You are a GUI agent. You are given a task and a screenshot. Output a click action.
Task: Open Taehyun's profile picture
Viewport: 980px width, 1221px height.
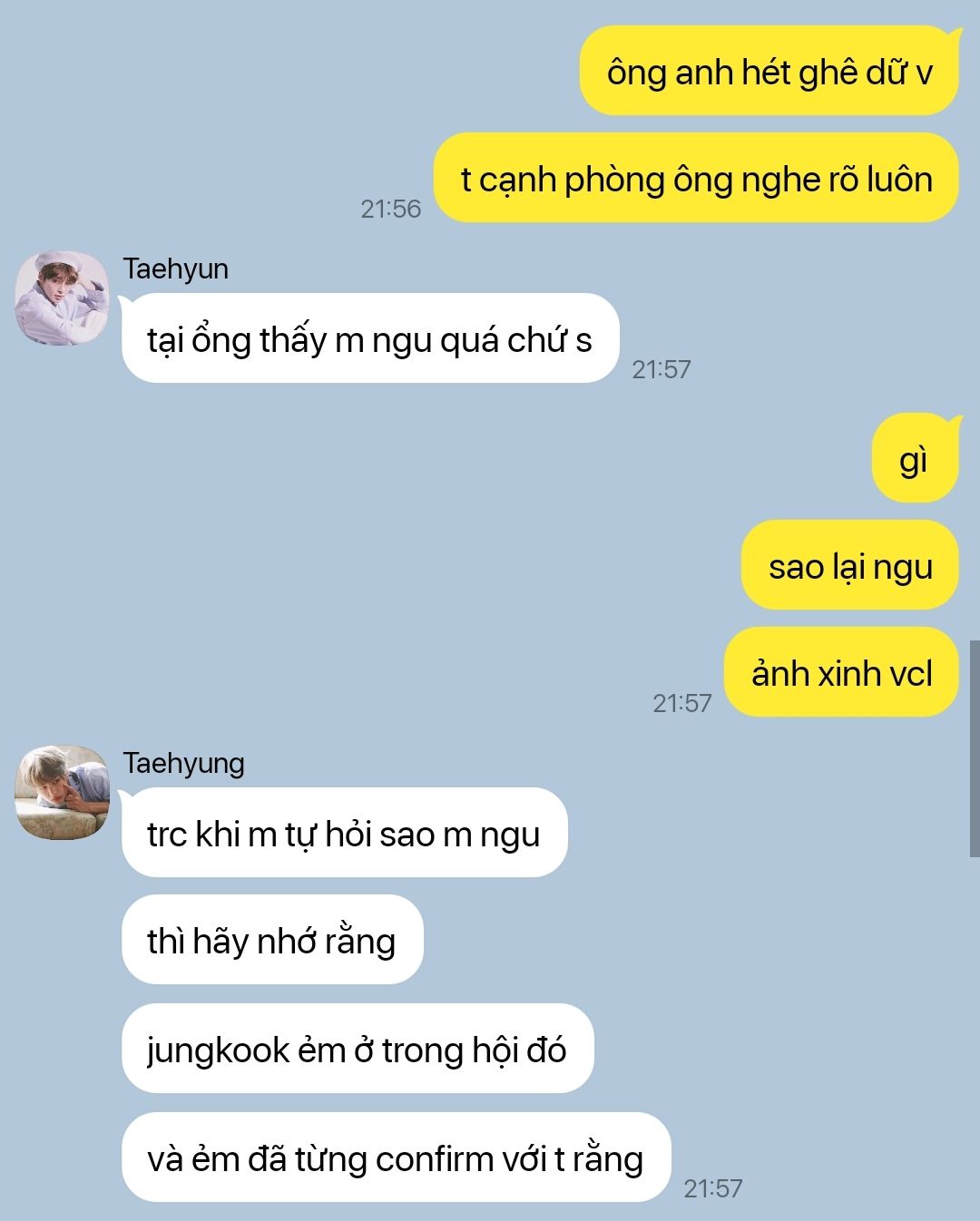coord(62,298)
